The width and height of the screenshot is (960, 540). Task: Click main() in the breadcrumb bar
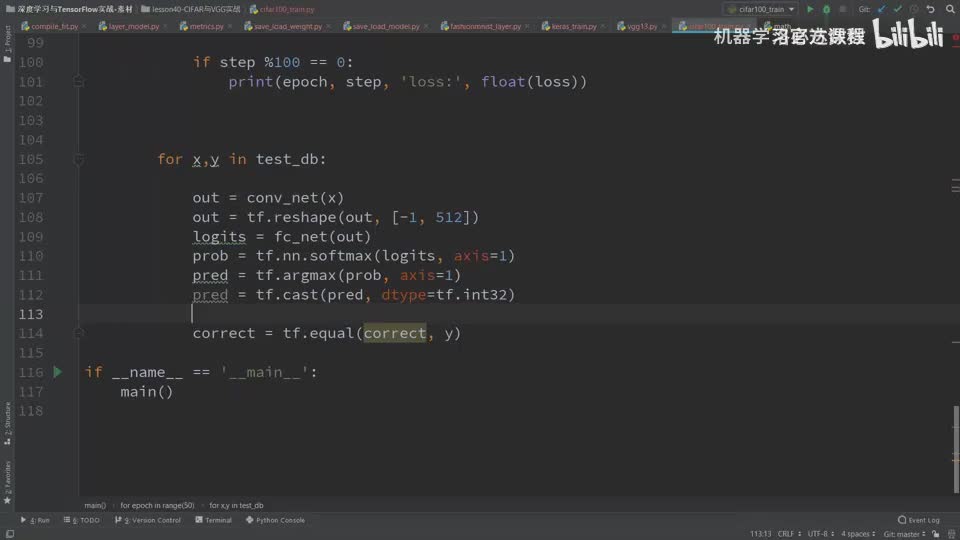pos(95,505)
